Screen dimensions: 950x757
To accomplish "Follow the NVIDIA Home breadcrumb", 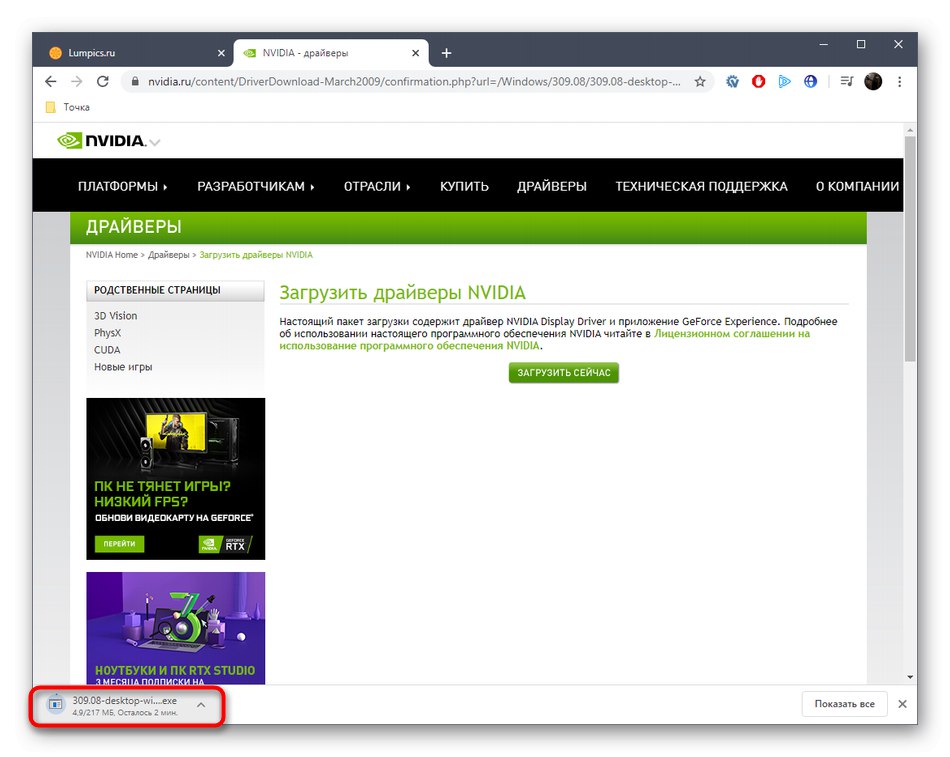I will (x=111, y=255).
